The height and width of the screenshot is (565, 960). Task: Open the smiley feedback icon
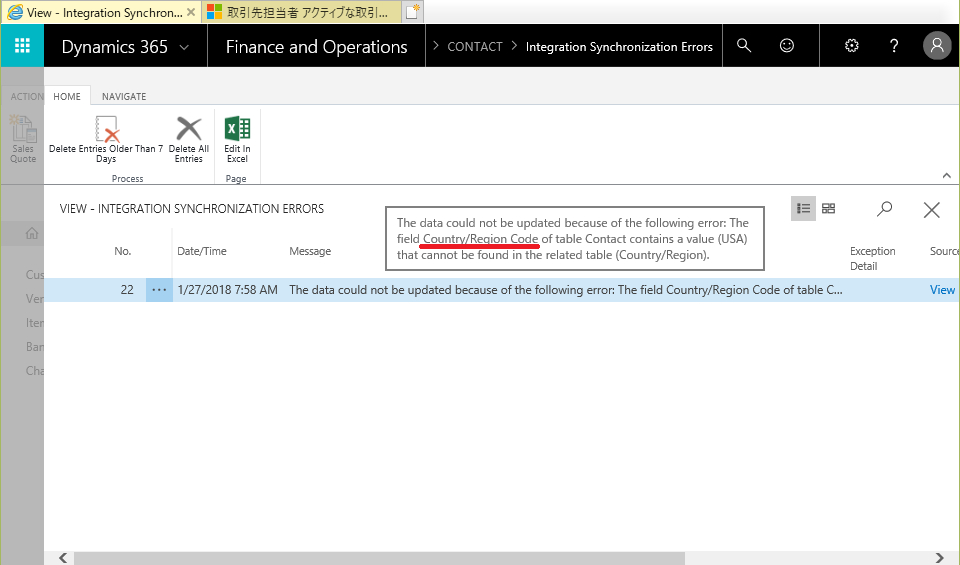coord(788,46)
